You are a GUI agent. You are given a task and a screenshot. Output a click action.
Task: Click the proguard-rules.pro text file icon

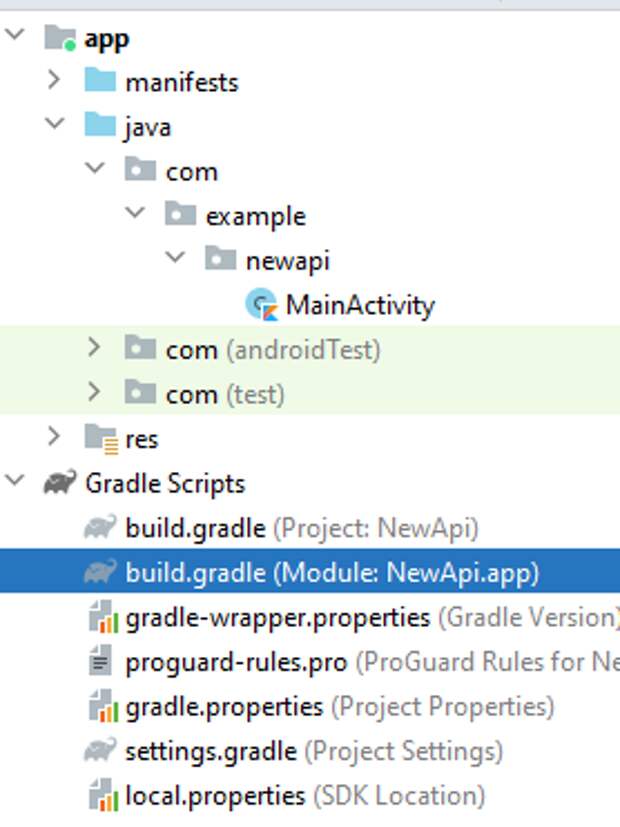point(100,662)
